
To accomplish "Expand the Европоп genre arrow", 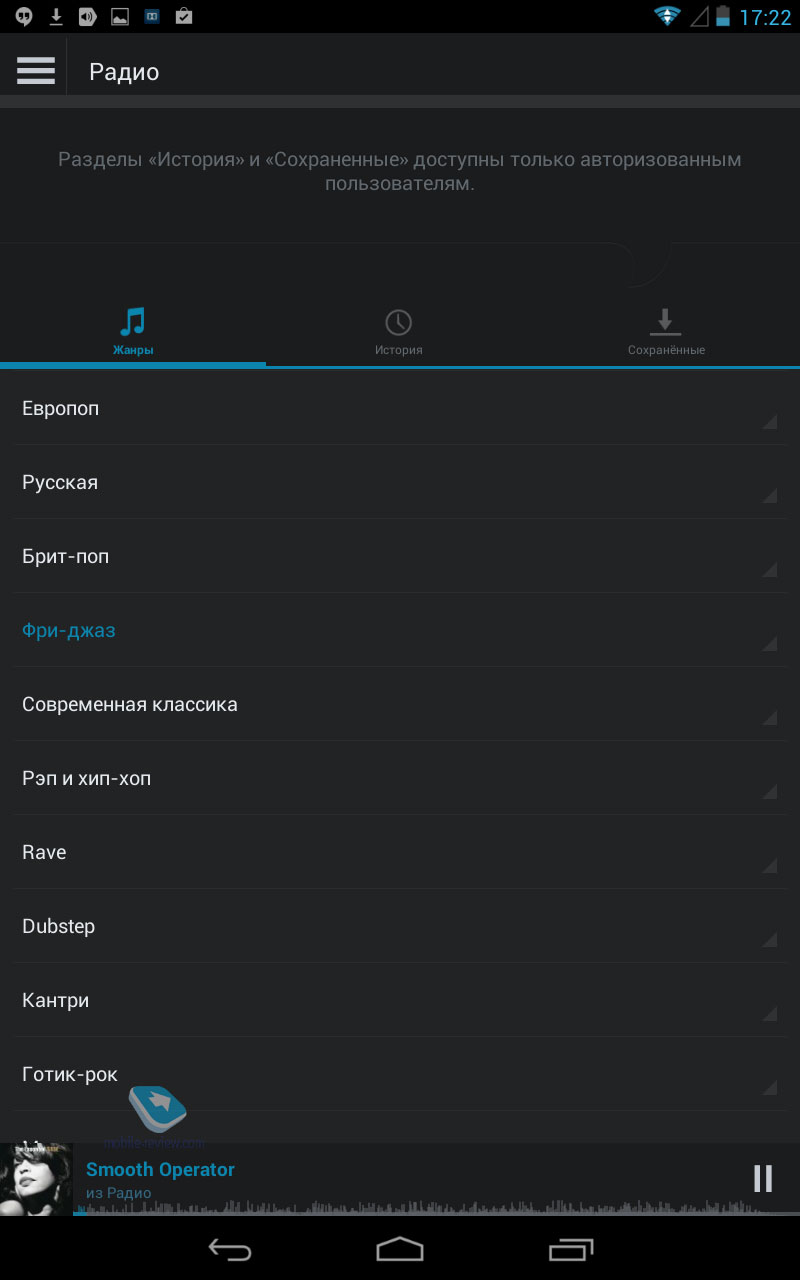I will (770, 422).
